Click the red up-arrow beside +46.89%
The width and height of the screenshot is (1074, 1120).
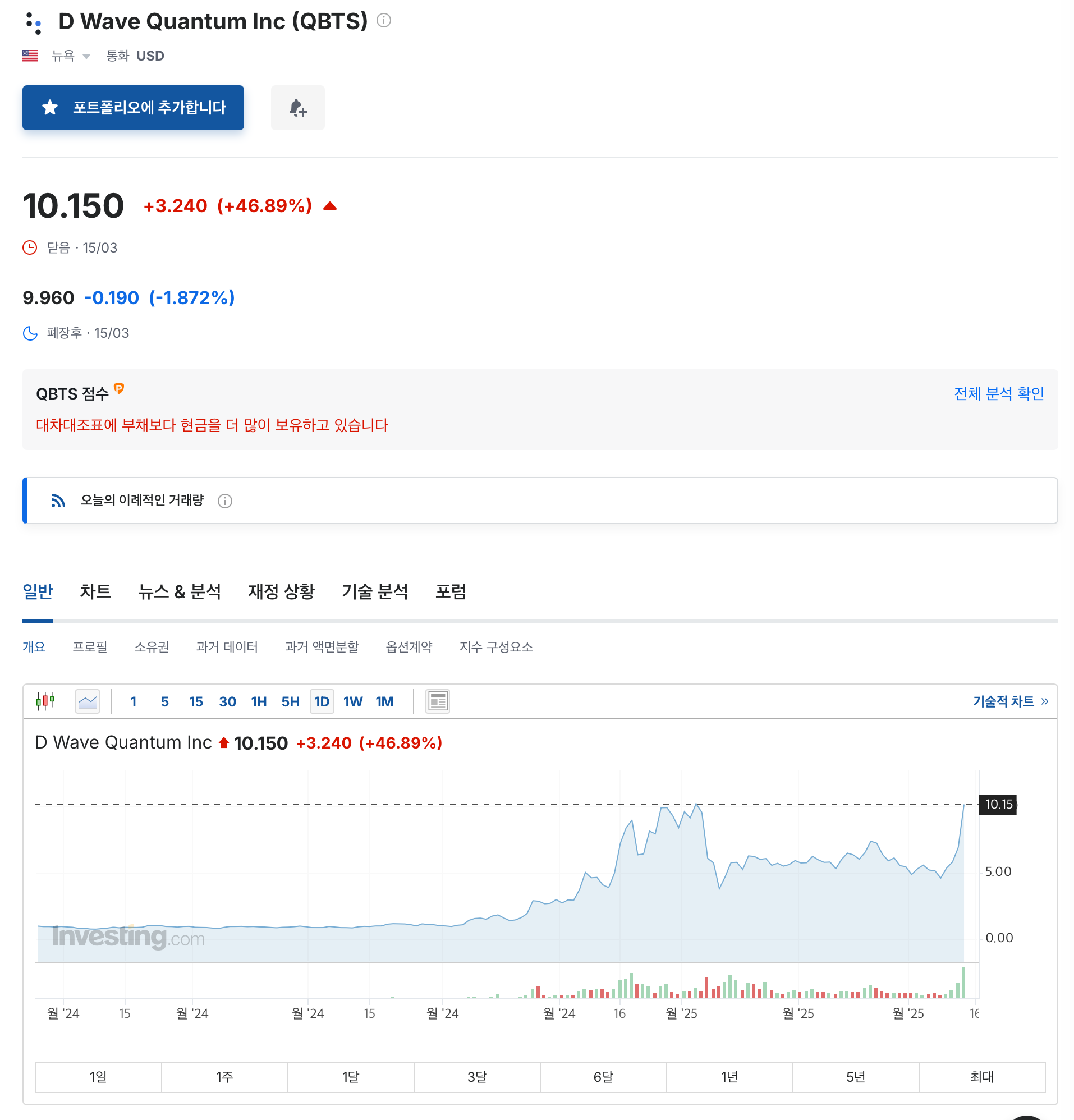coord(330,206)
